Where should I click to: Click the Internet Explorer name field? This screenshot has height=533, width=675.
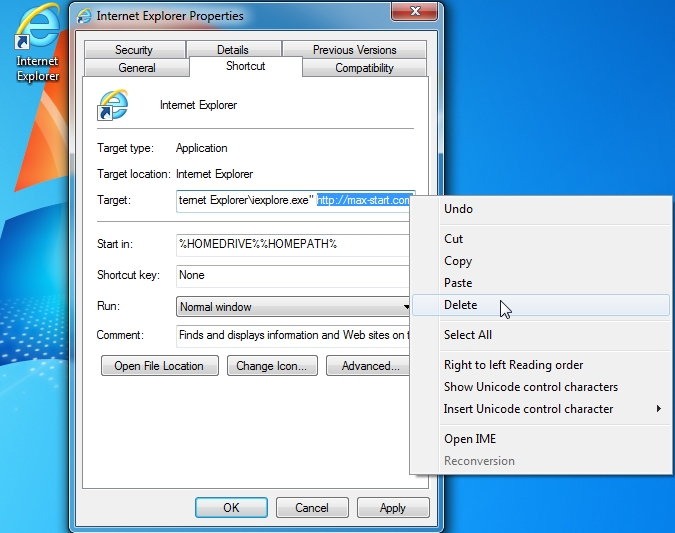point(198,105)
